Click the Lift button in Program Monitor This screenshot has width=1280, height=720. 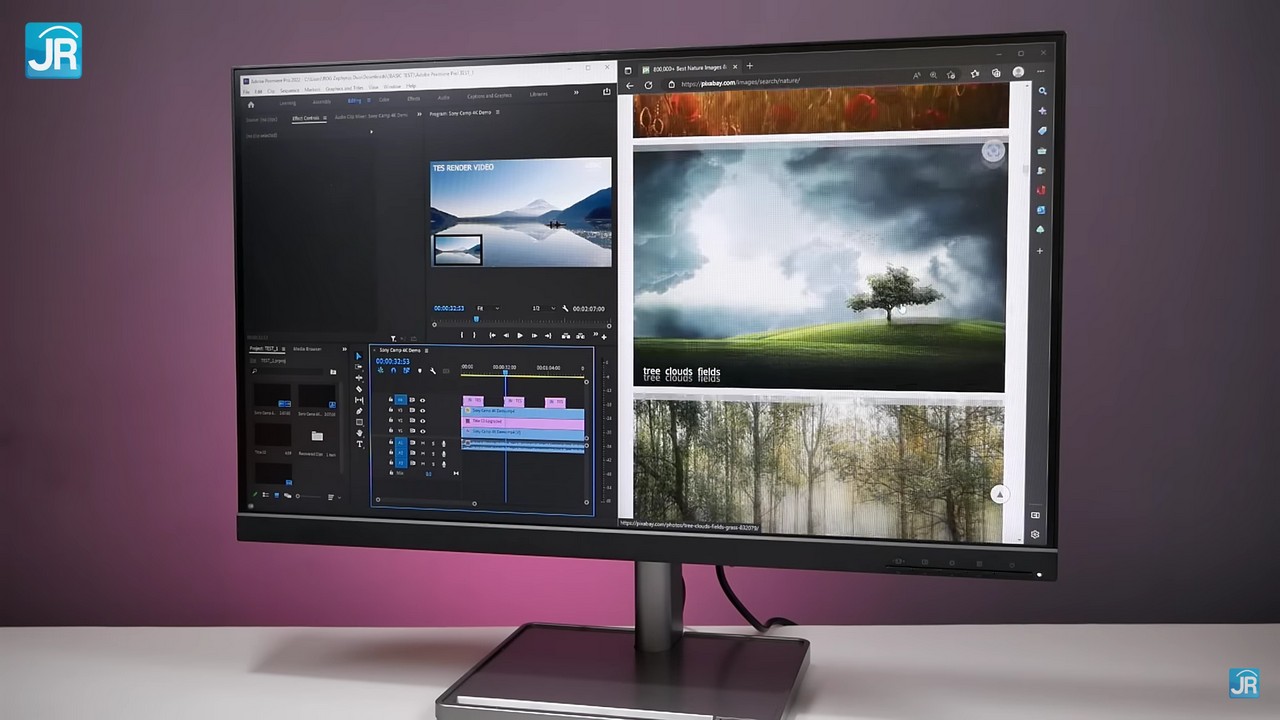(565, 336)
